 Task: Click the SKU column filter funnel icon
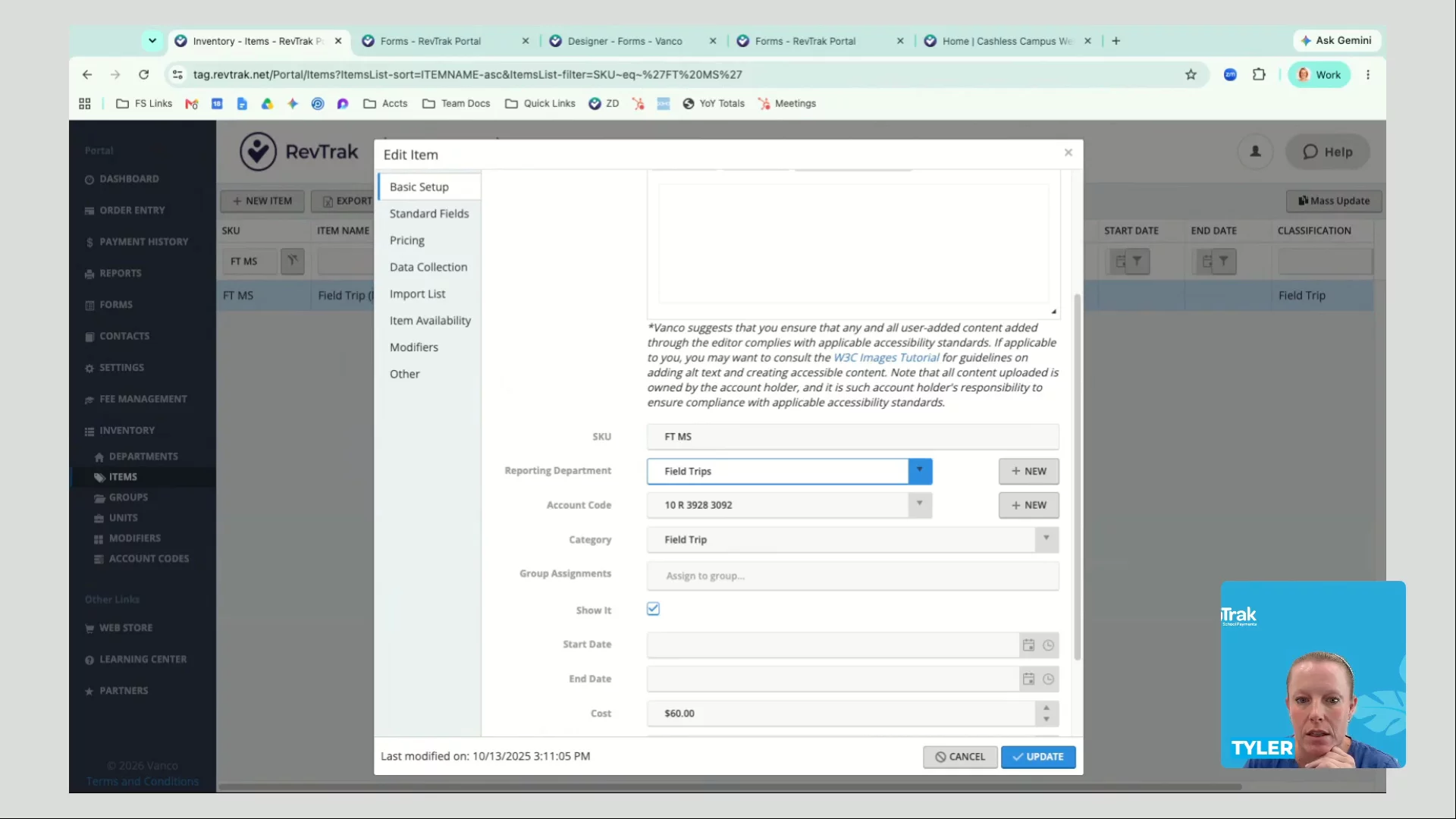click(x=293, y=261)
